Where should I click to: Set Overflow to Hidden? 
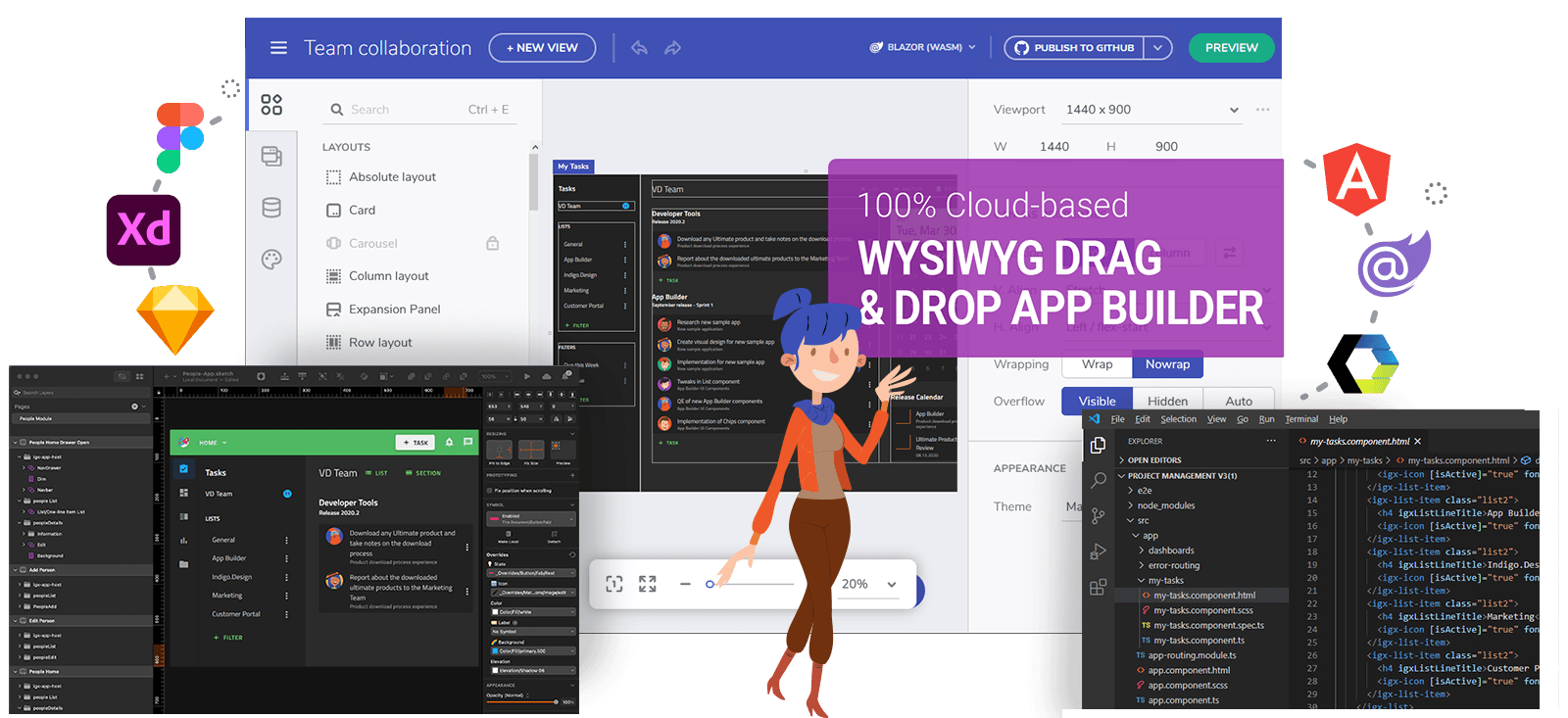pyautogui.click(x=1167, y=402)
